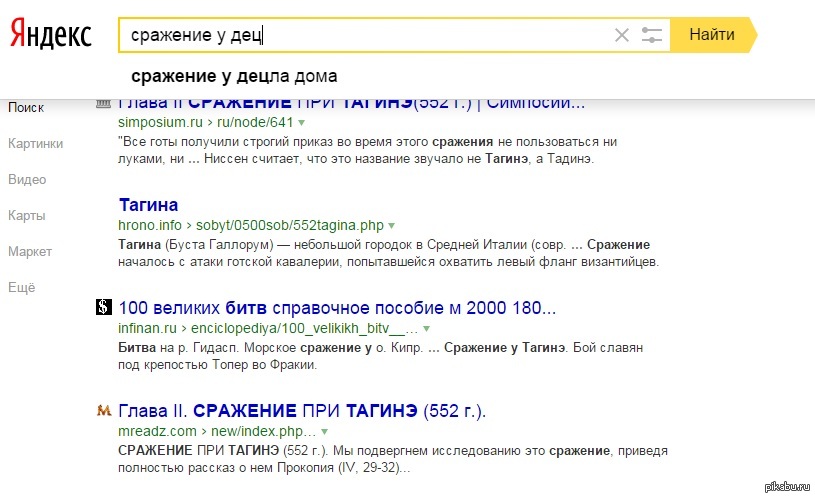Click the simposium.ru favicon
This screenshot has width=815, height=498.
tap(103, 103)
